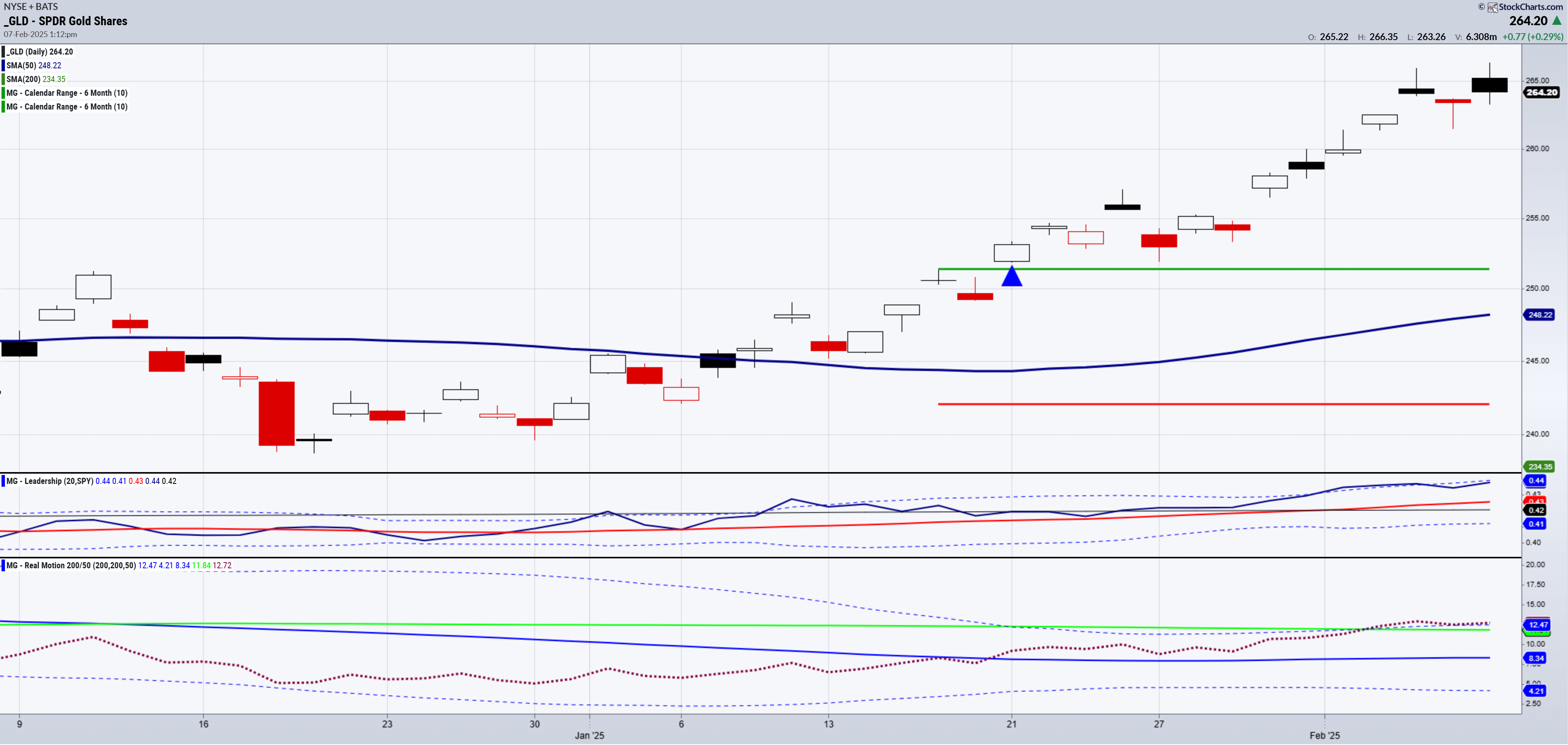
Task: Click the MG - Leadership (20,SPY) label
Action: click(50, 481)
